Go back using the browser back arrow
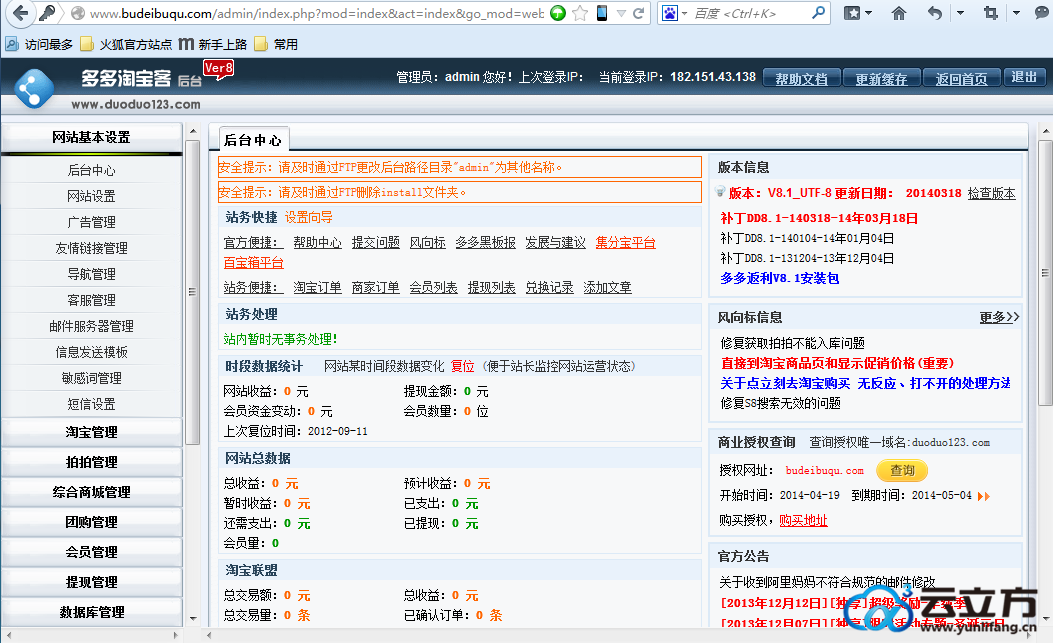The width and height of the screenshot is (1053, 643). coord(21,13)
